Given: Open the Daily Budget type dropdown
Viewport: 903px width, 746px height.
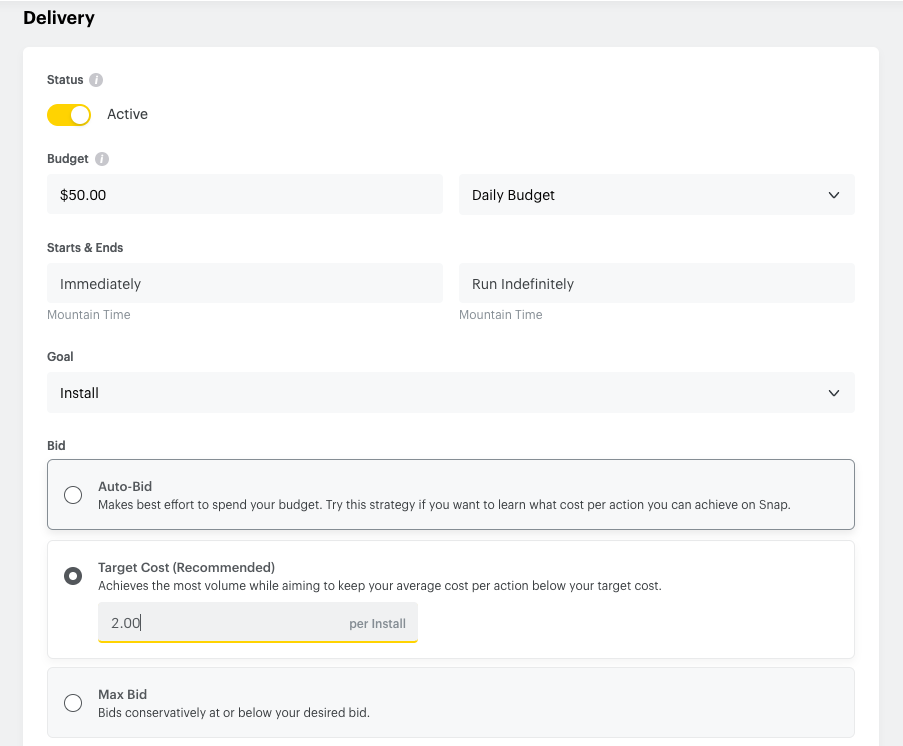Looking at the screenshot, I should 656,195.
